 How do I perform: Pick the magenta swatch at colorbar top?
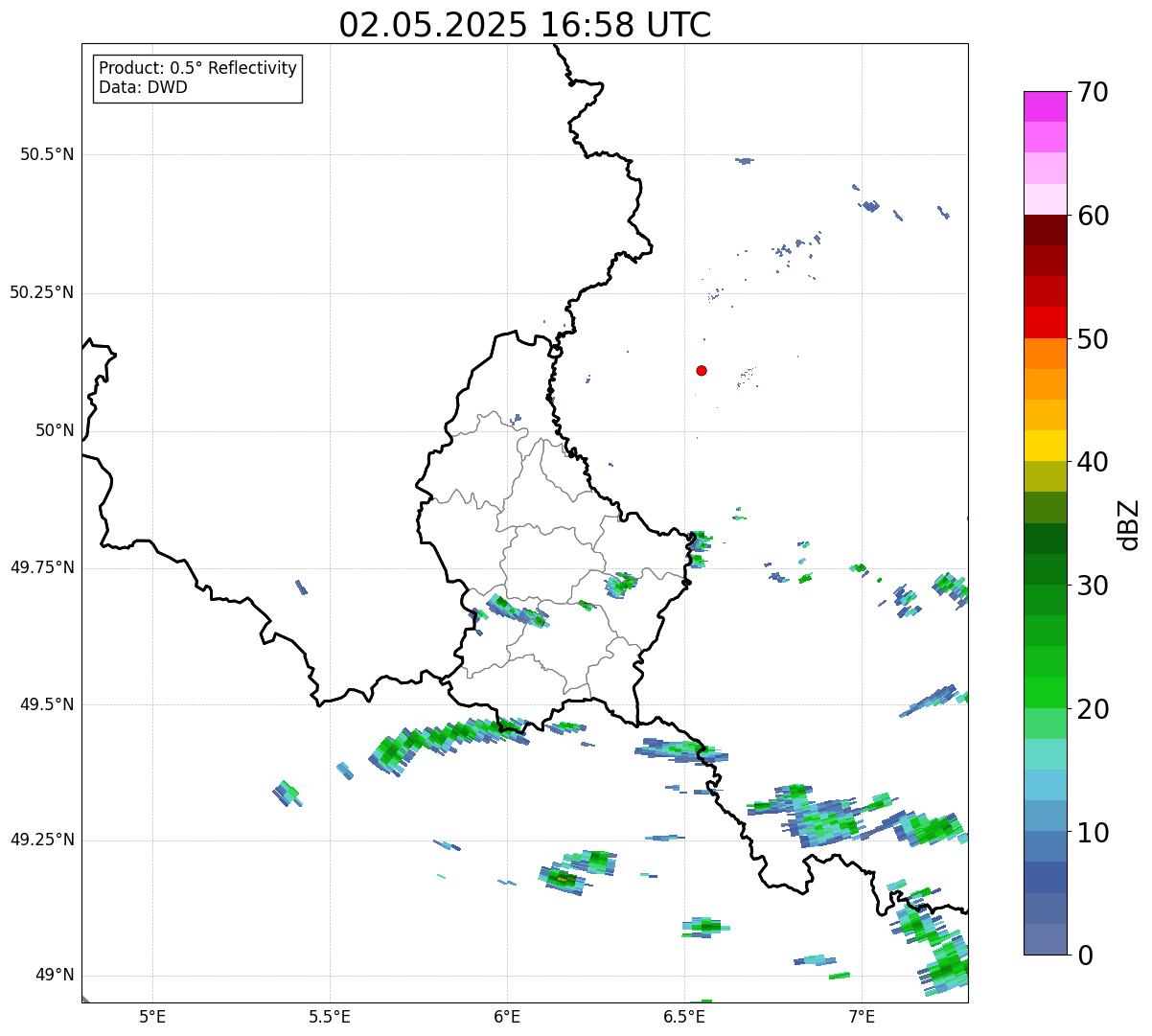point(1045,106)
